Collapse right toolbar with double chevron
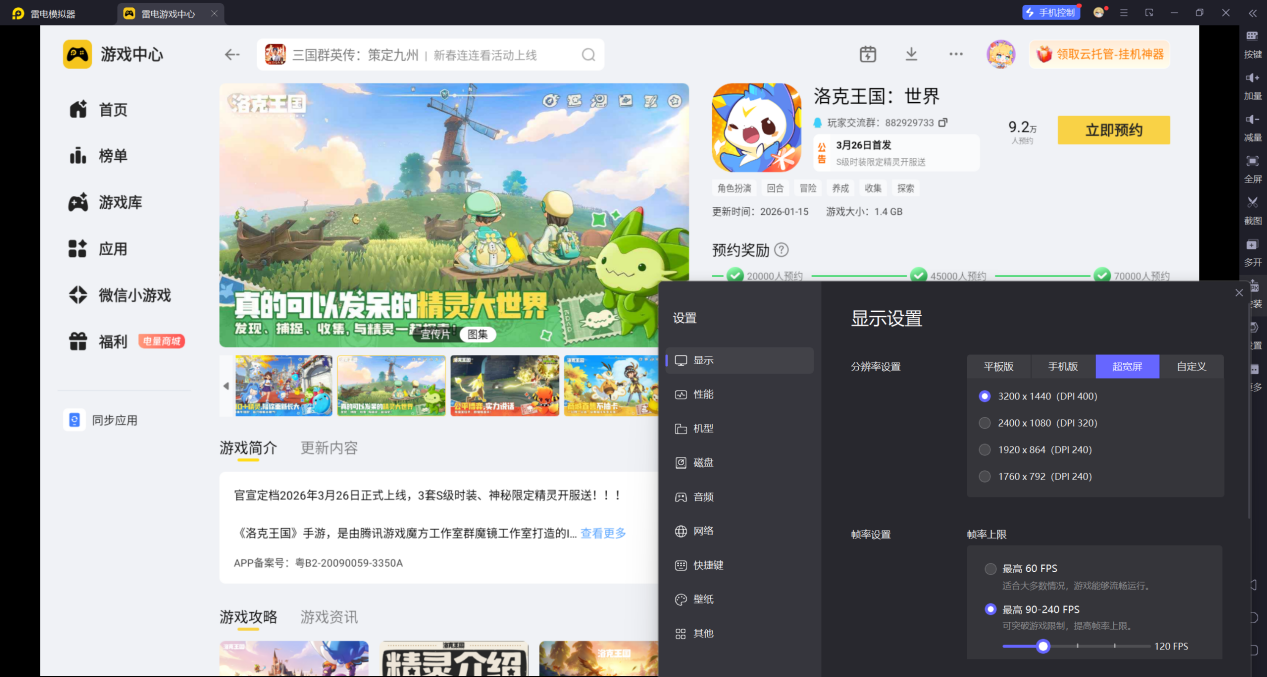The width and height of the screenshot is (1267, 677). 1252,13
